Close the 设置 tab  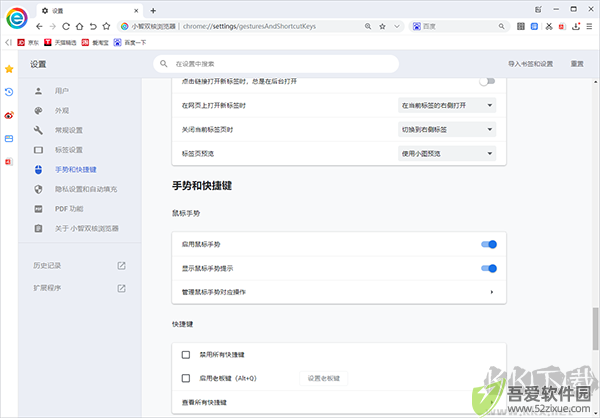coord(136,11)
